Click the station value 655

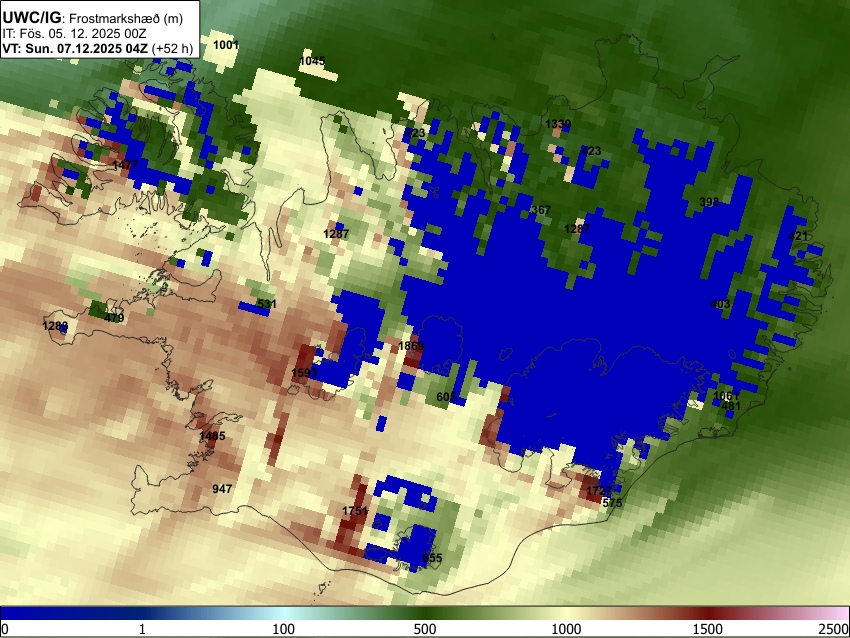[433, 558]
